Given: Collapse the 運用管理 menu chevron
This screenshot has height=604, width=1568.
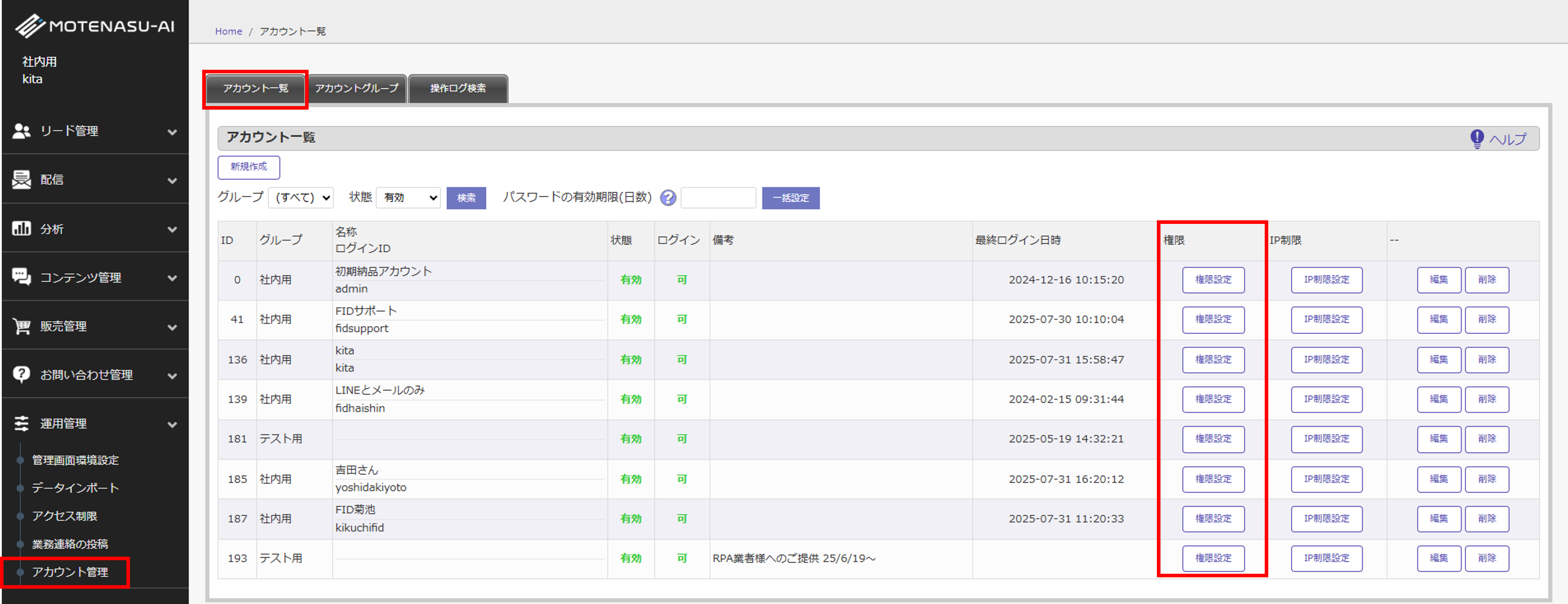Looking at the screenshot, I should (172, 424).
